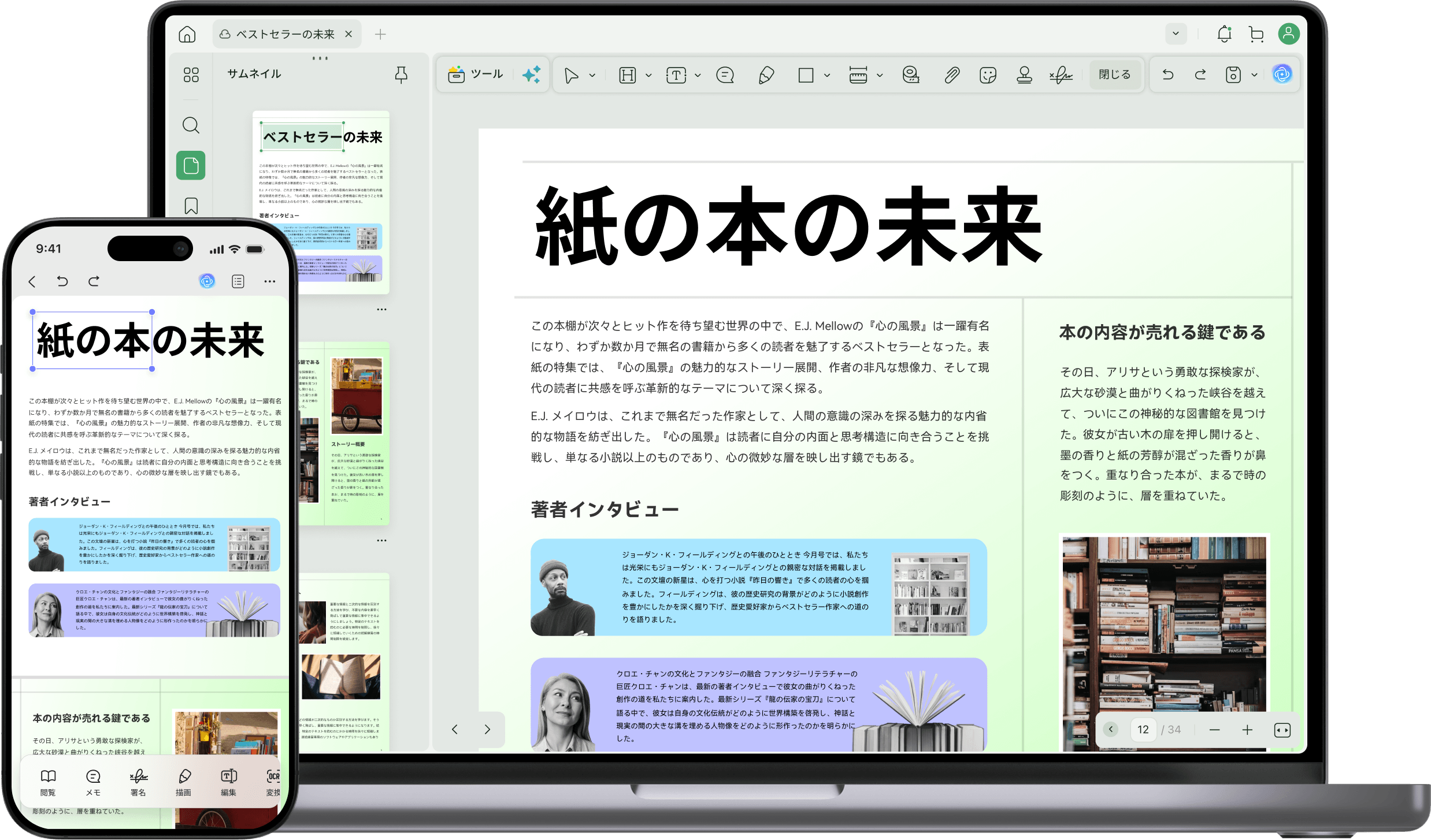This screenshot has width=1431, height=840.
Task: Choose the signature tool in toolbar
Action: tap(1061, 75)
